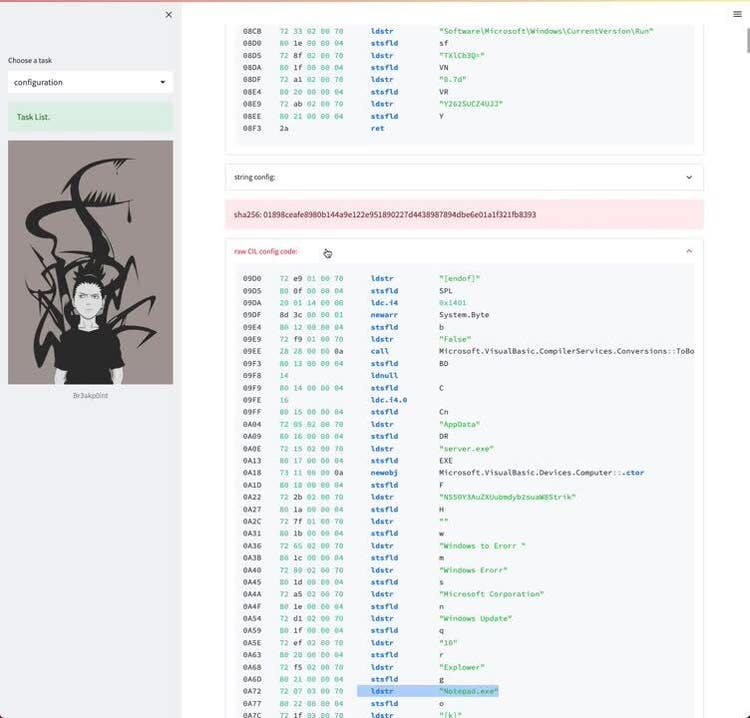
Task: Click the highlighted "Notepad.exe" string
Action: (x=468, y=691)
